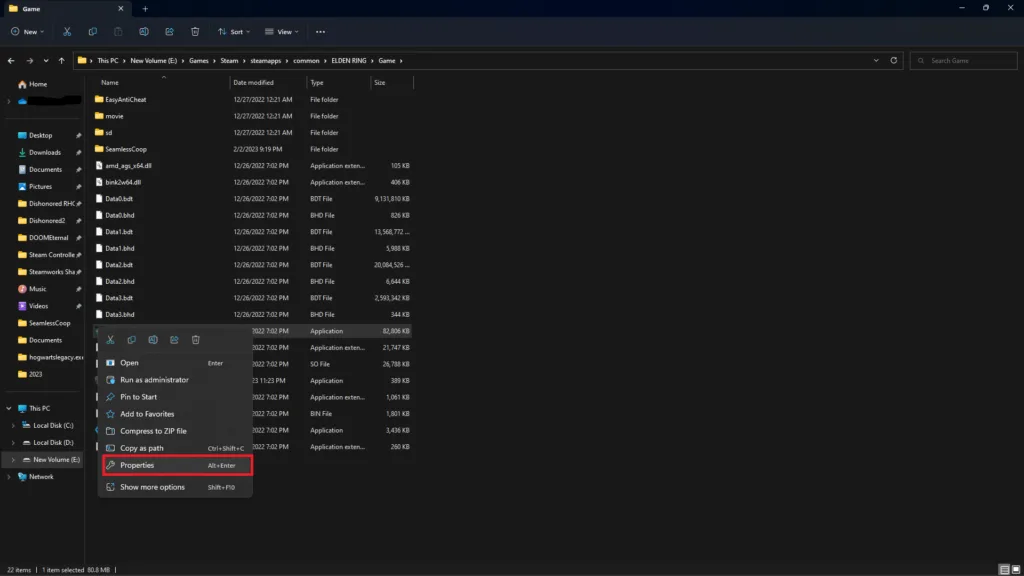The width and height of the screenshot is (1024, 576).
Task: Open the three-dot See more menu
Action: (320, 32)
